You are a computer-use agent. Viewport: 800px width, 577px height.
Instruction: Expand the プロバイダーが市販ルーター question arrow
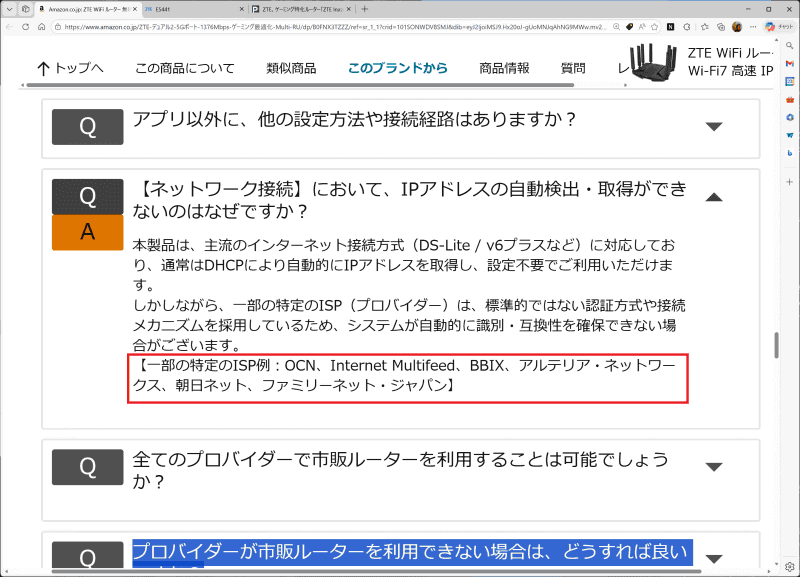(x=714, y=558)
